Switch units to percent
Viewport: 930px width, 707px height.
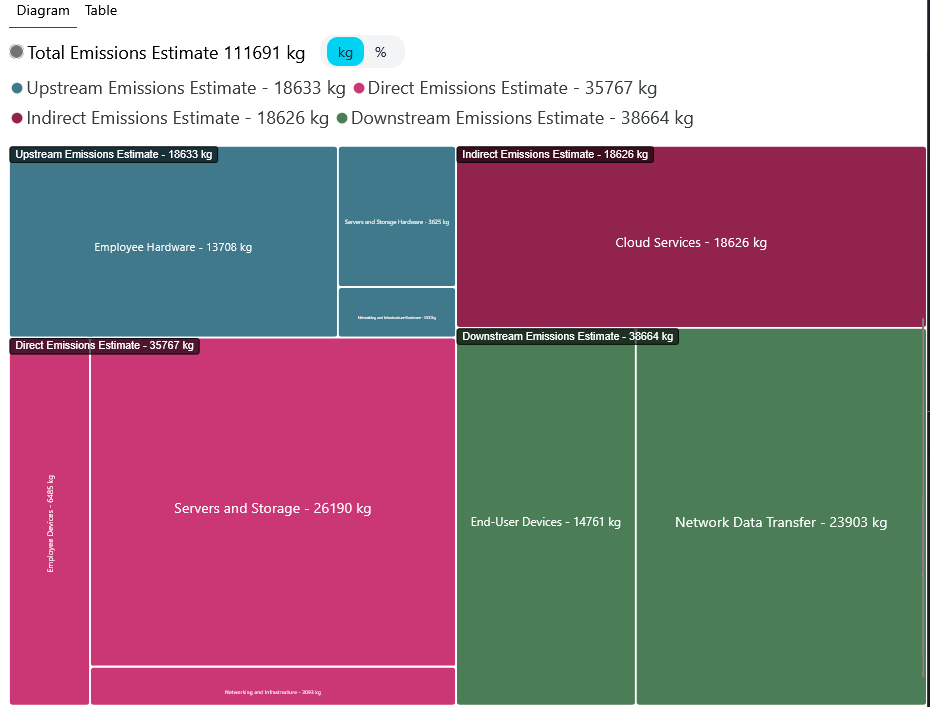381,52
